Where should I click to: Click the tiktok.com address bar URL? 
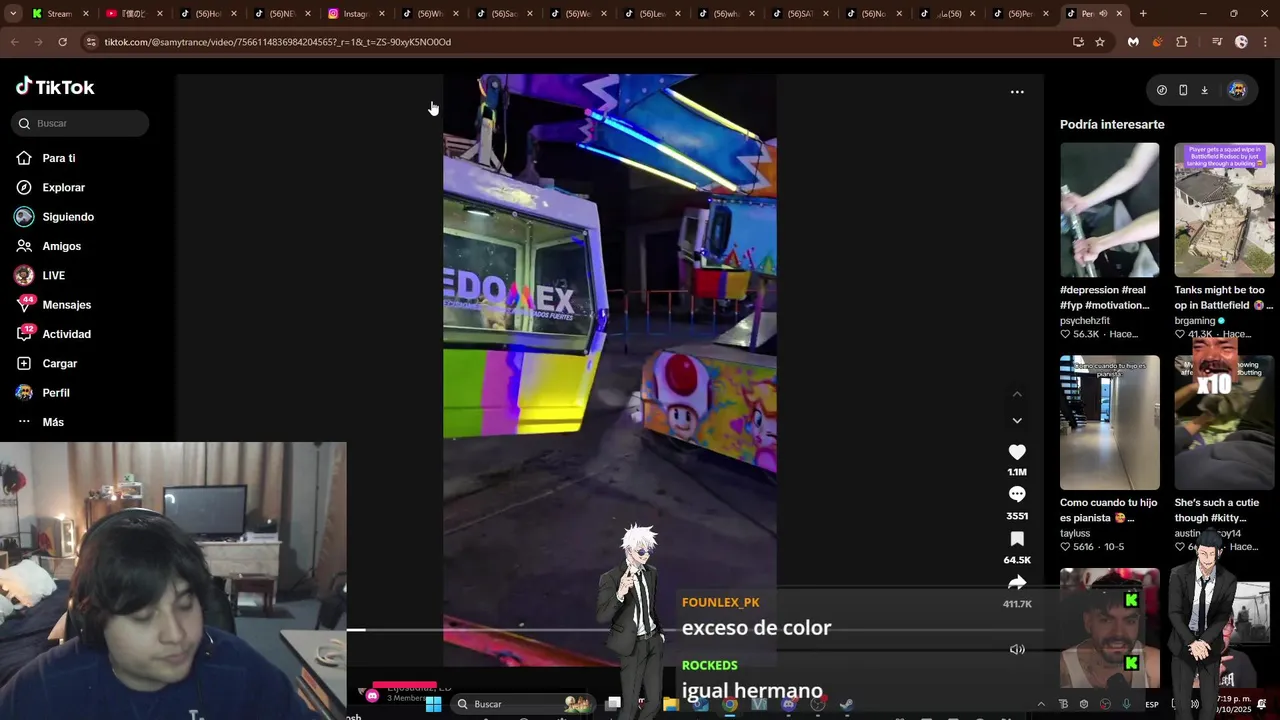278,42
